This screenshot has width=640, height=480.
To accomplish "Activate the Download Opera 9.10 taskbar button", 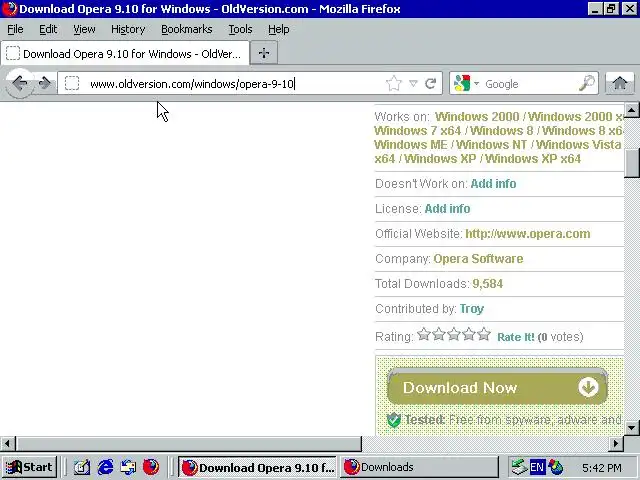I will (257, 467).
